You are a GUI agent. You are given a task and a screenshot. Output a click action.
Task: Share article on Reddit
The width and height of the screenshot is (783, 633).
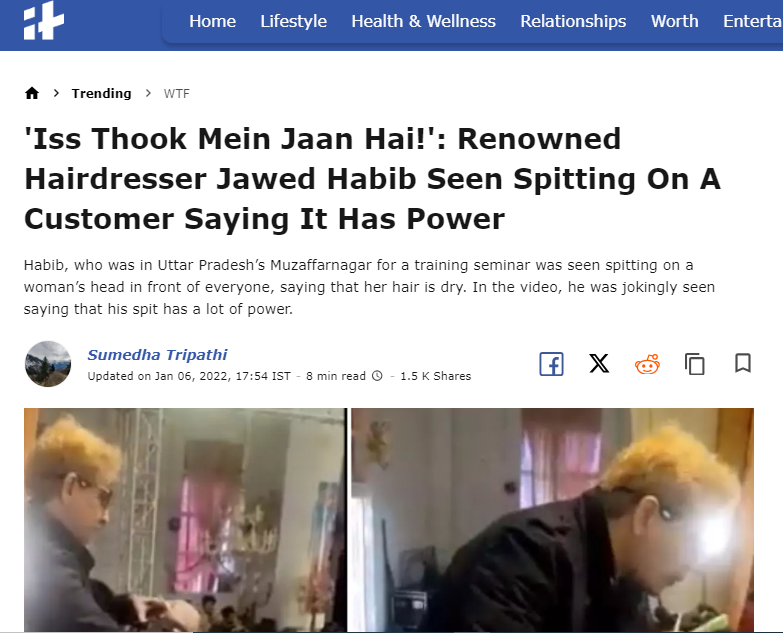647,364
